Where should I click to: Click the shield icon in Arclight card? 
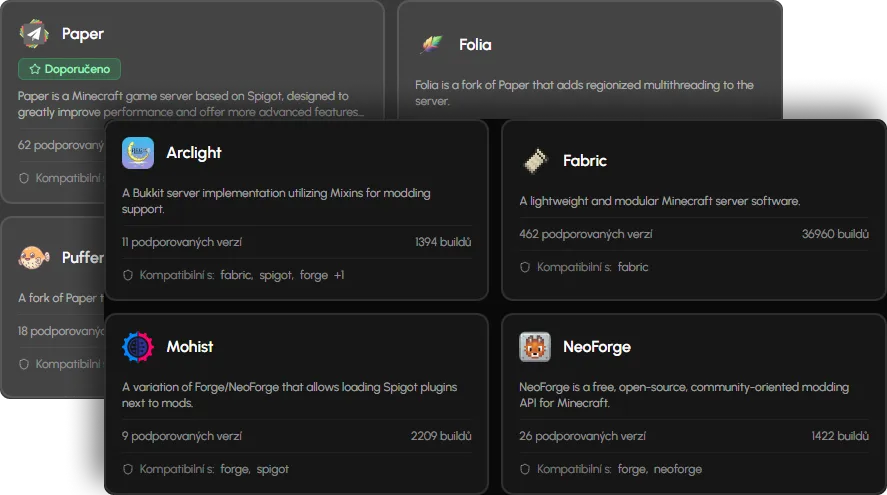click(x=128, y=275)
